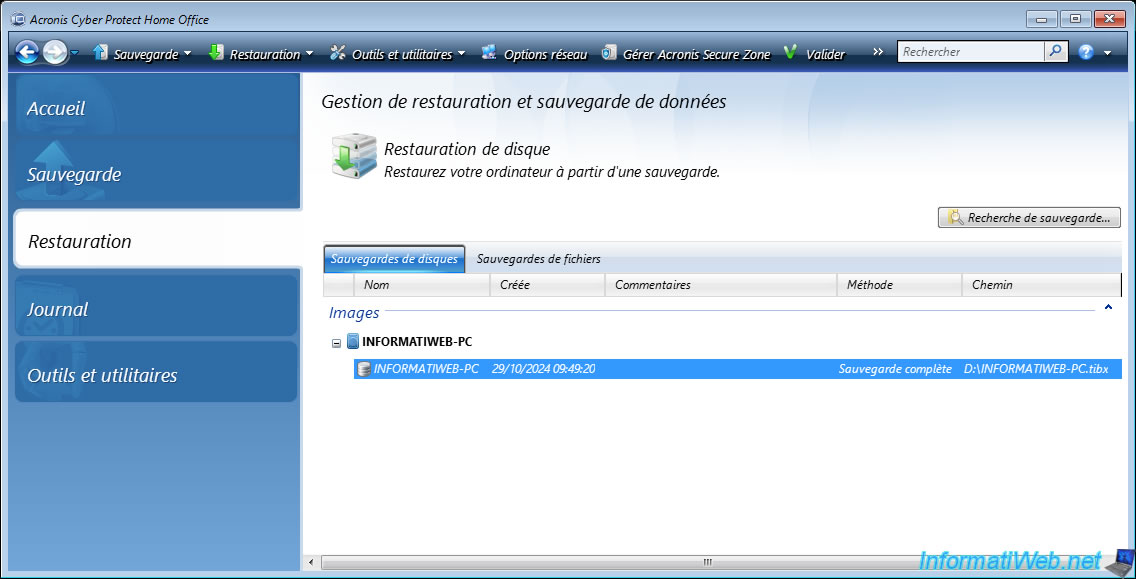Viewport: 1136px width, 579px height.
Task: Click inside the Rechercher search field
Action: tap(970, 52)
